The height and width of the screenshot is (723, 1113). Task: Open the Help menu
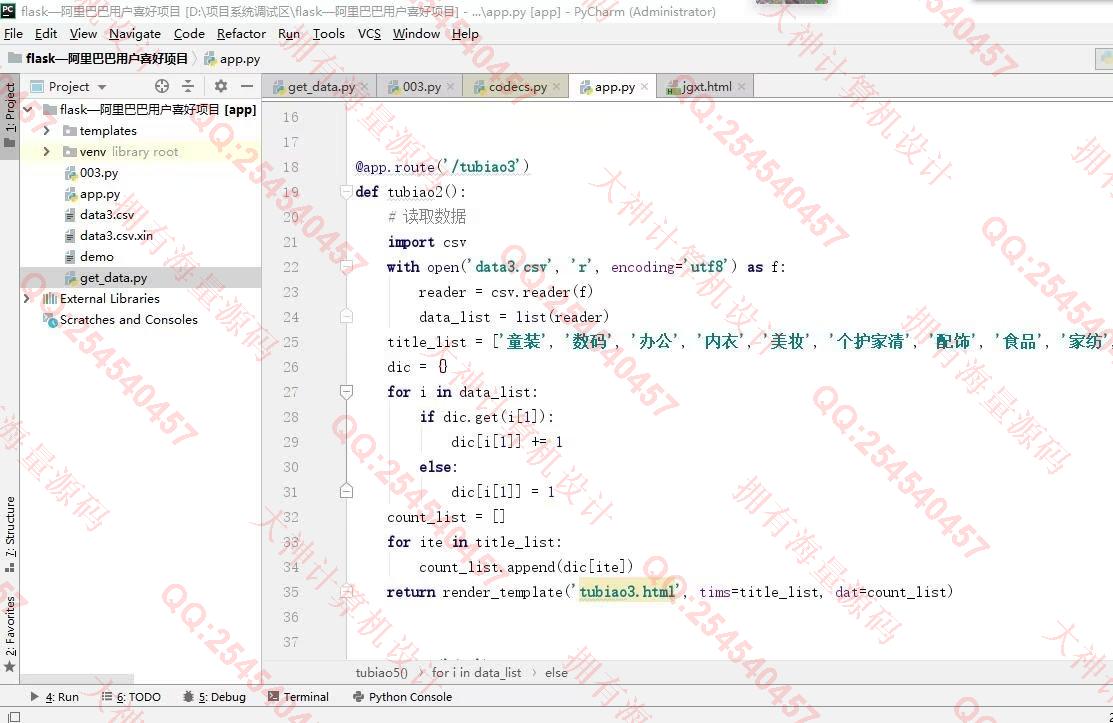coord(465,33)
